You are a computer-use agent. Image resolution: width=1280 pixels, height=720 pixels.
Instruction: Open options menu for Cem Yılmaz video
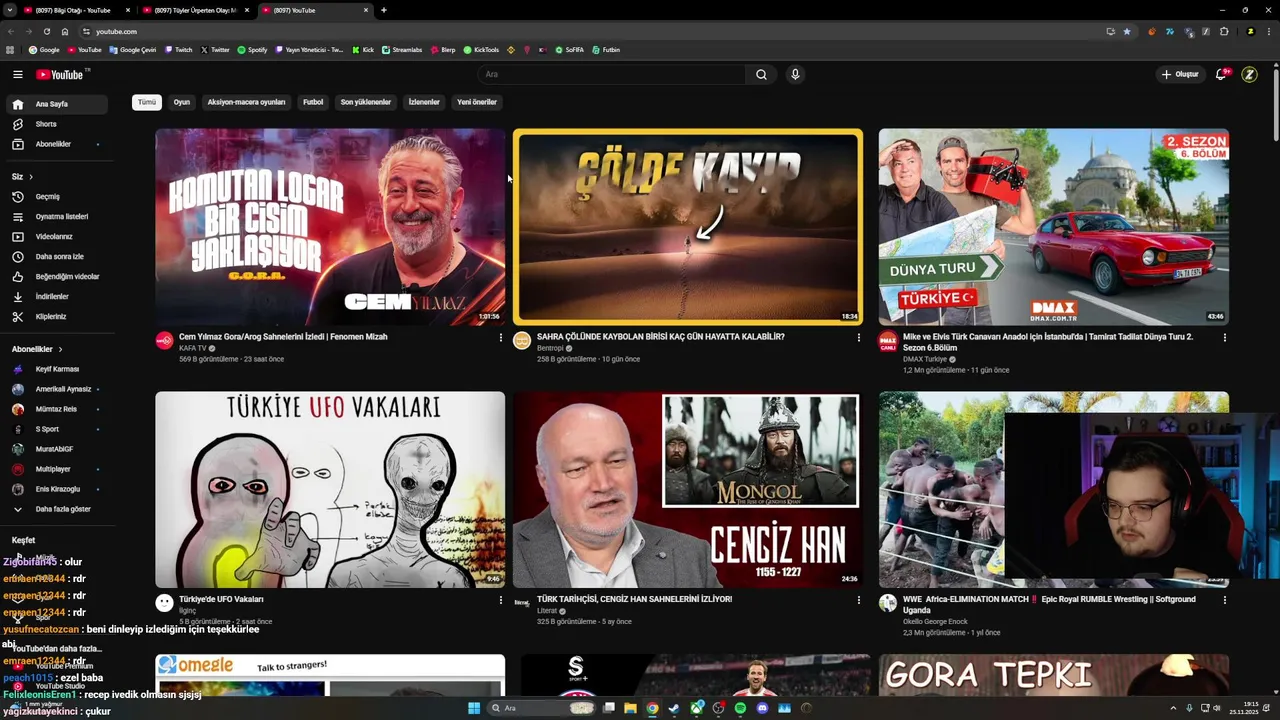[501, 338]
